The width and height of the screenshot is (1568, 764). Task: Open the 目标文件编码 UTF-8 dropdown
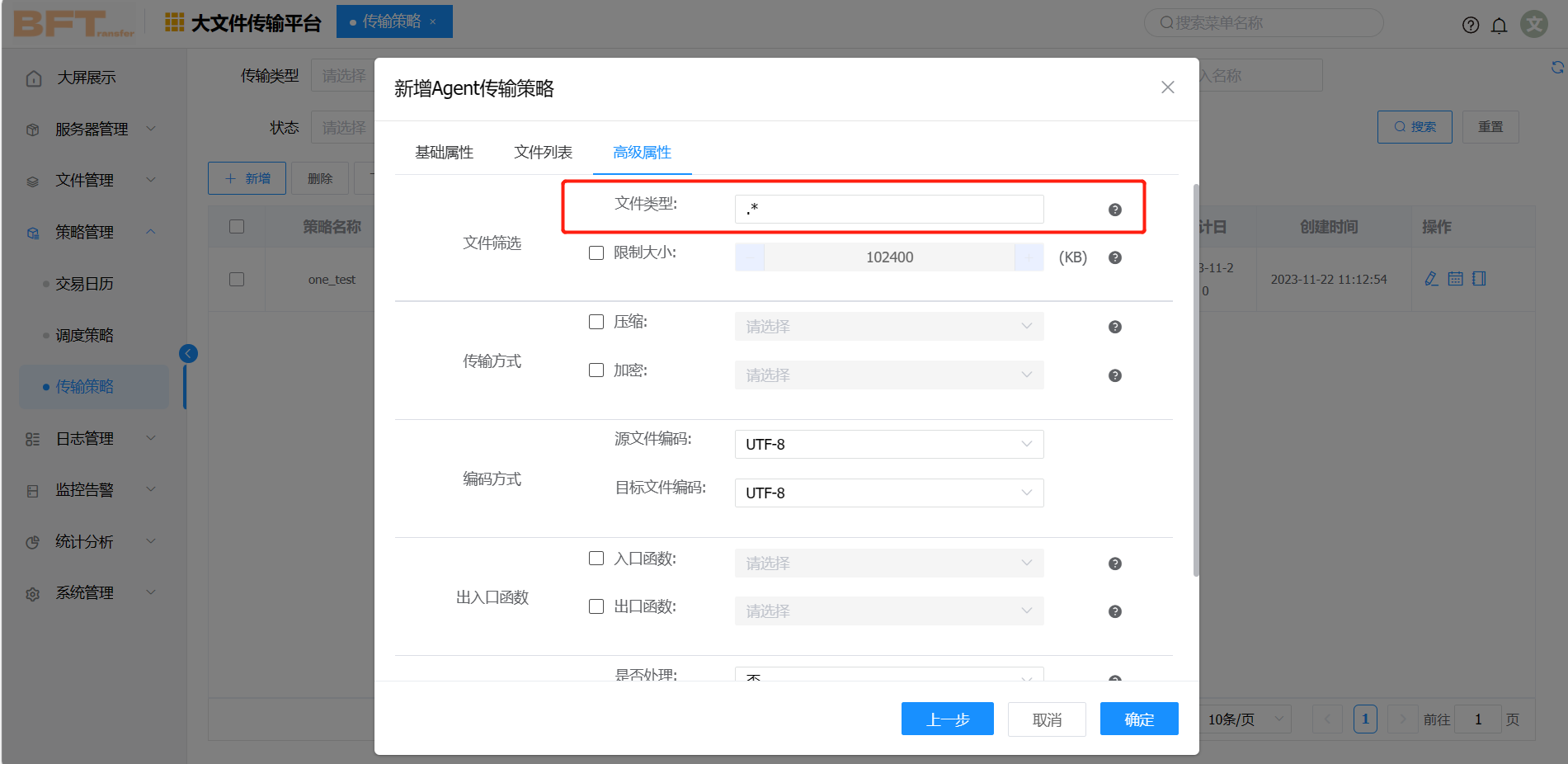click(888, 493)
